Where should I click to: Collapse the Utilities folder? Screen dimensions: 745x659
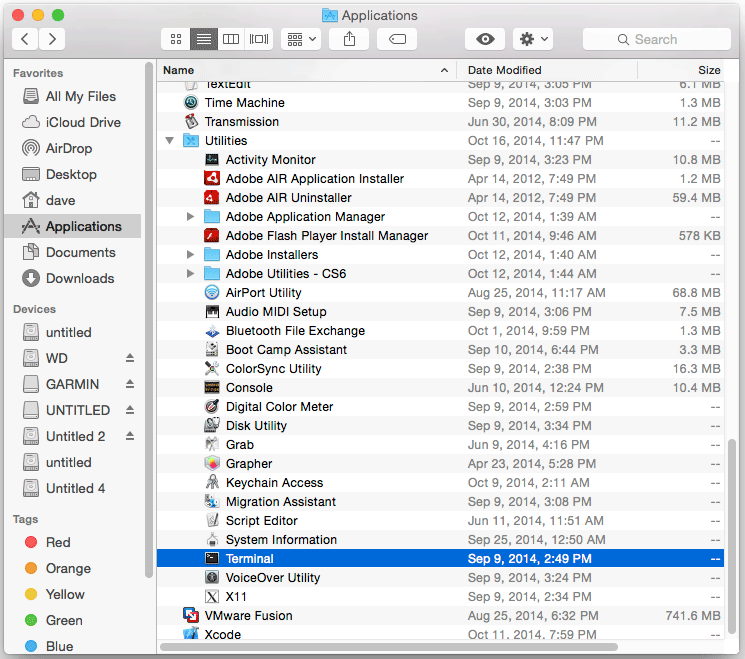pos(170,141)
